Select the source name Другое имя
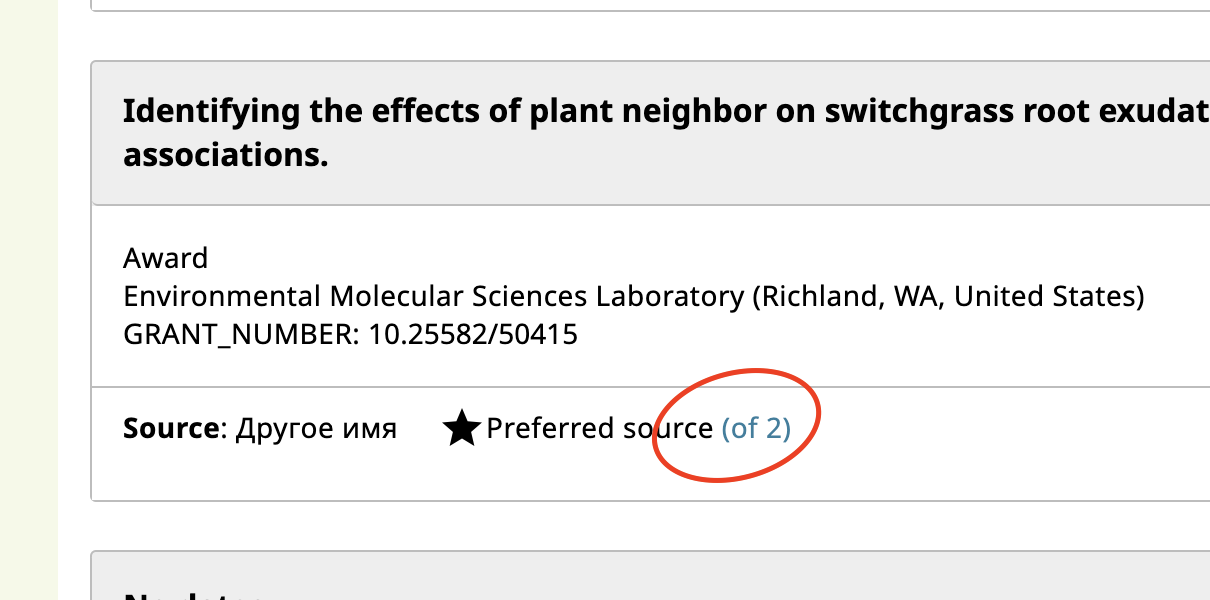1210x600 pixels. coord(316,428)
